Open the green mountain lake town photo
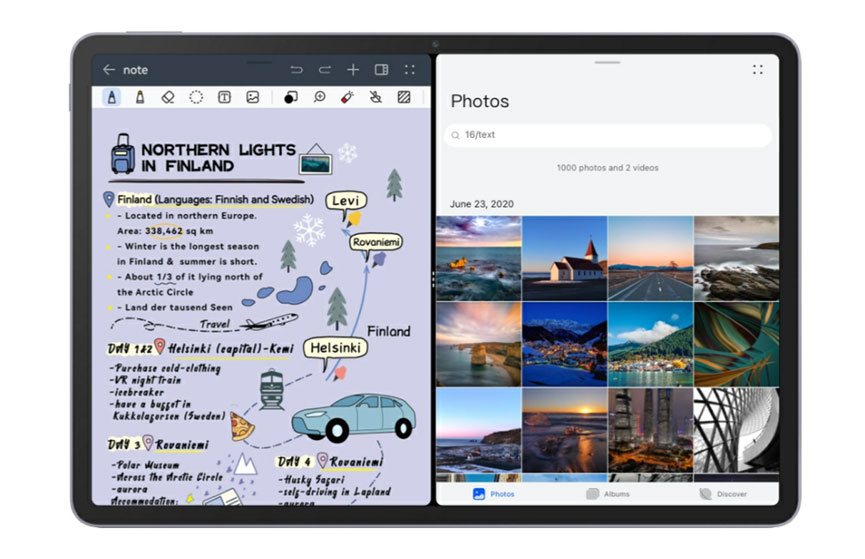Image resolution: width=865 pixels, height=559 pixels. point(650,344)
